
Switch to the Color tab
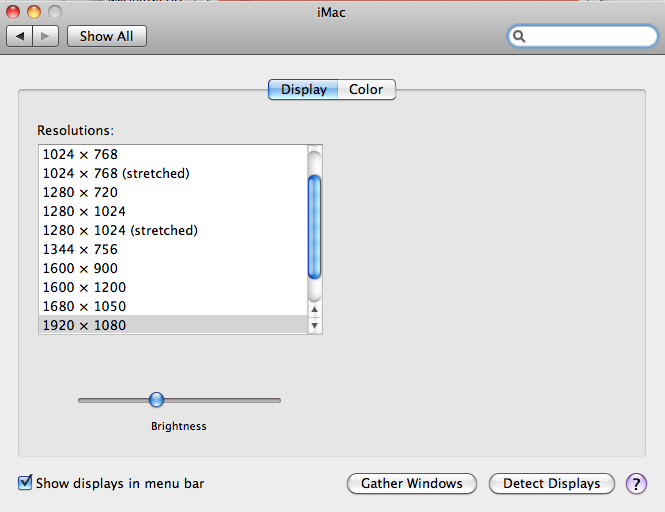click(x=366, y=90)
